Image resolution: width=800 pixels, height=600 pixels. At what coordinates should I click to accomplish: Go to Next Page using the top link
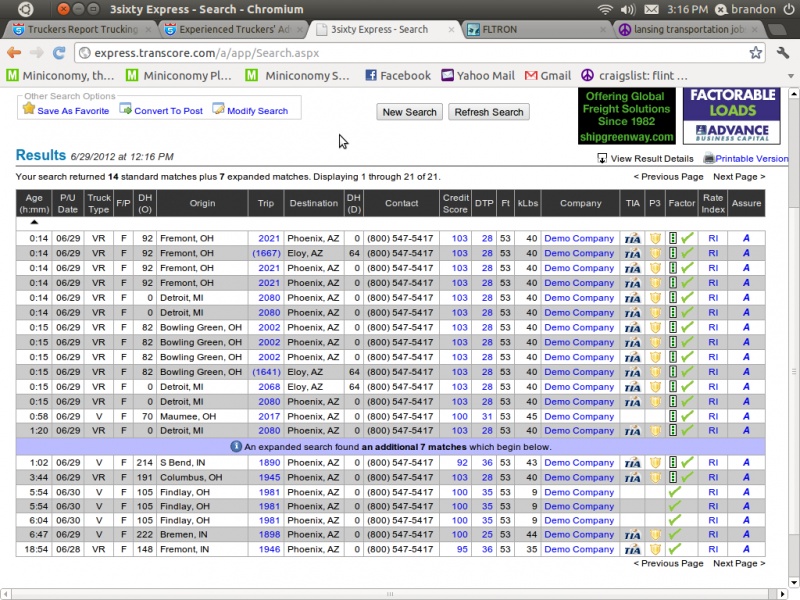(739, 176)
